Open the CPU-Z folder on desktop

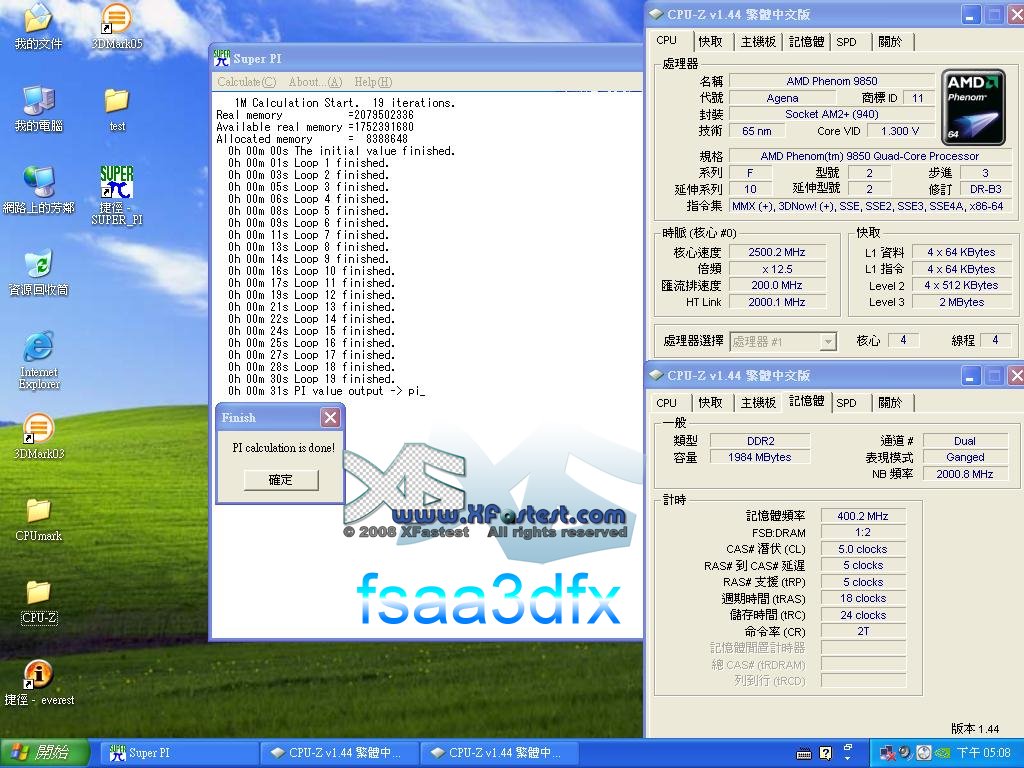pos(38,595)
